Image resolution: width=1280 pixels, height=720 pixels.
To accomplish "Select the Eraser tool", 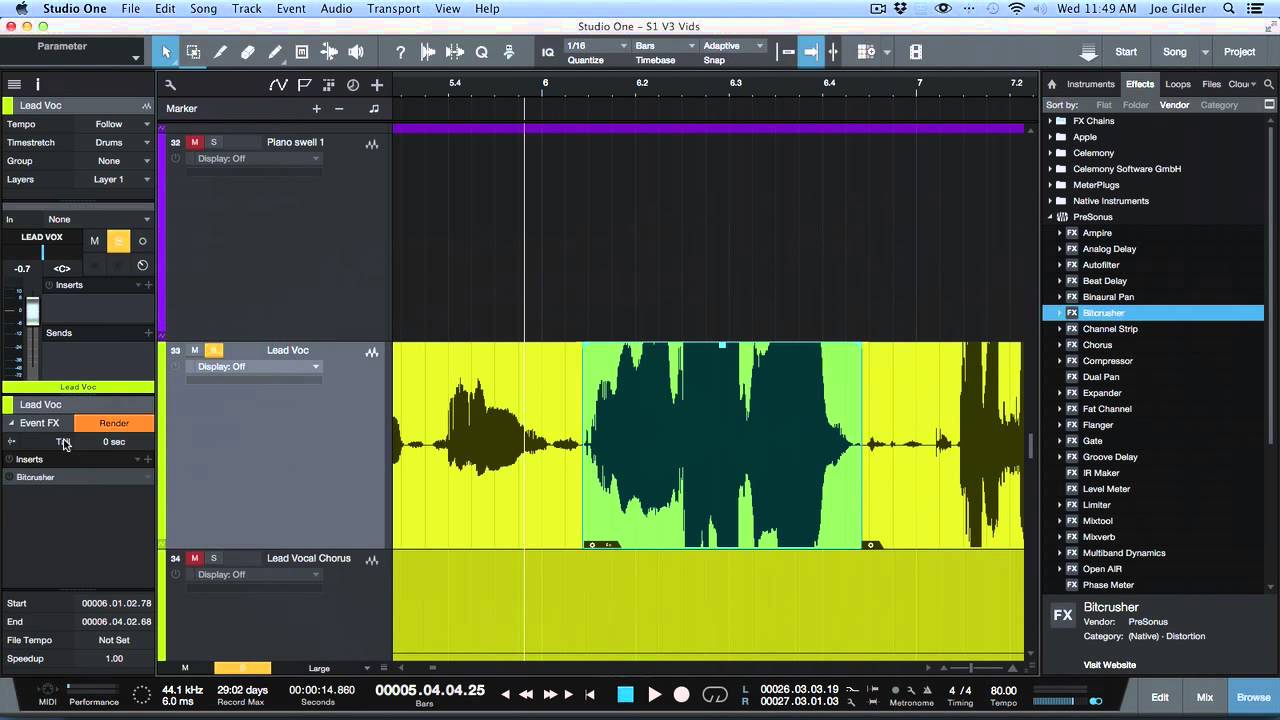I will (247, 52).
